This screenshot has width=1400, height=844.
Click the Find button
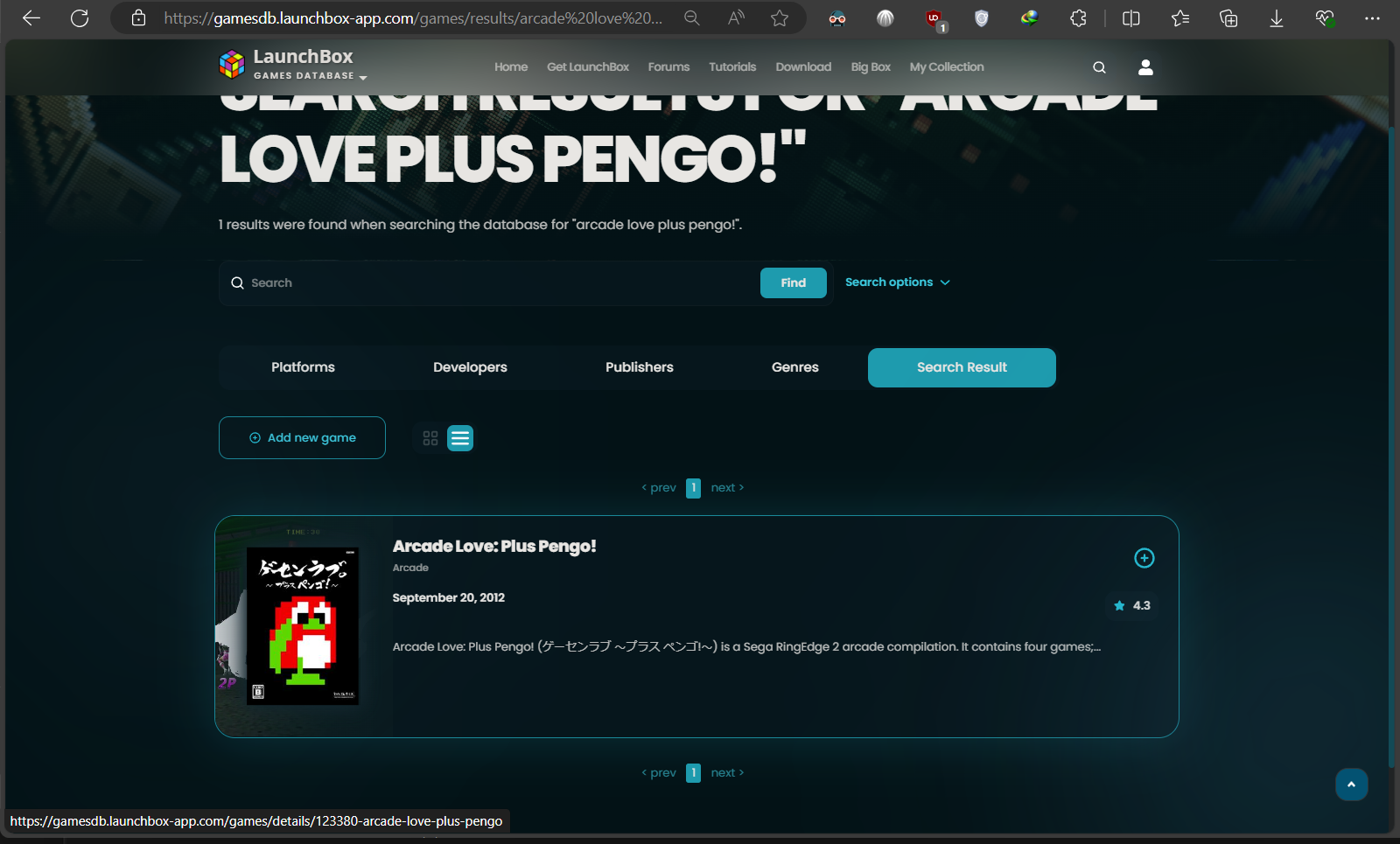(794, 282)
